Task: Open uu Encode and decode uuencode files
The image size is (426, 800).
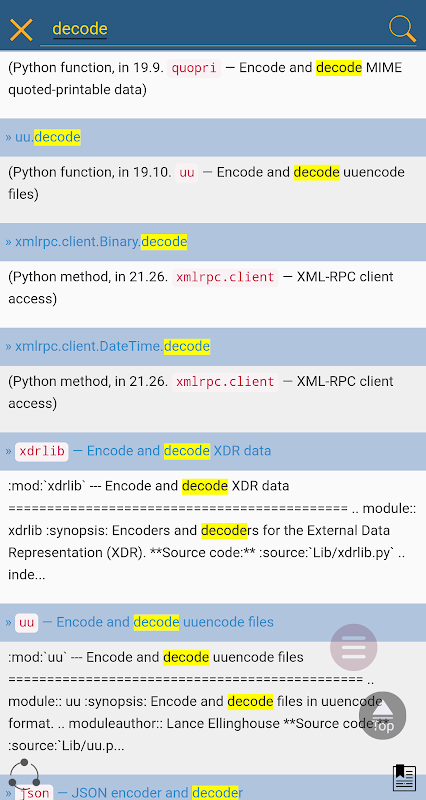Action: coord(139,622)
